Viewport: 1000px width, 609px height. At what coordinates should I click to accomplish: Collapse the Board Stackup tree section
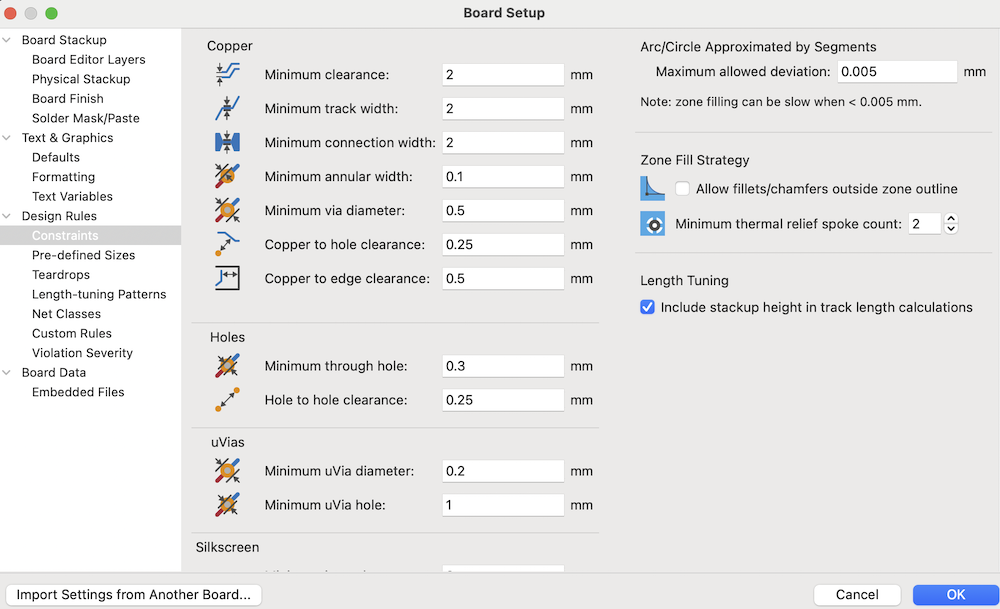8,40
